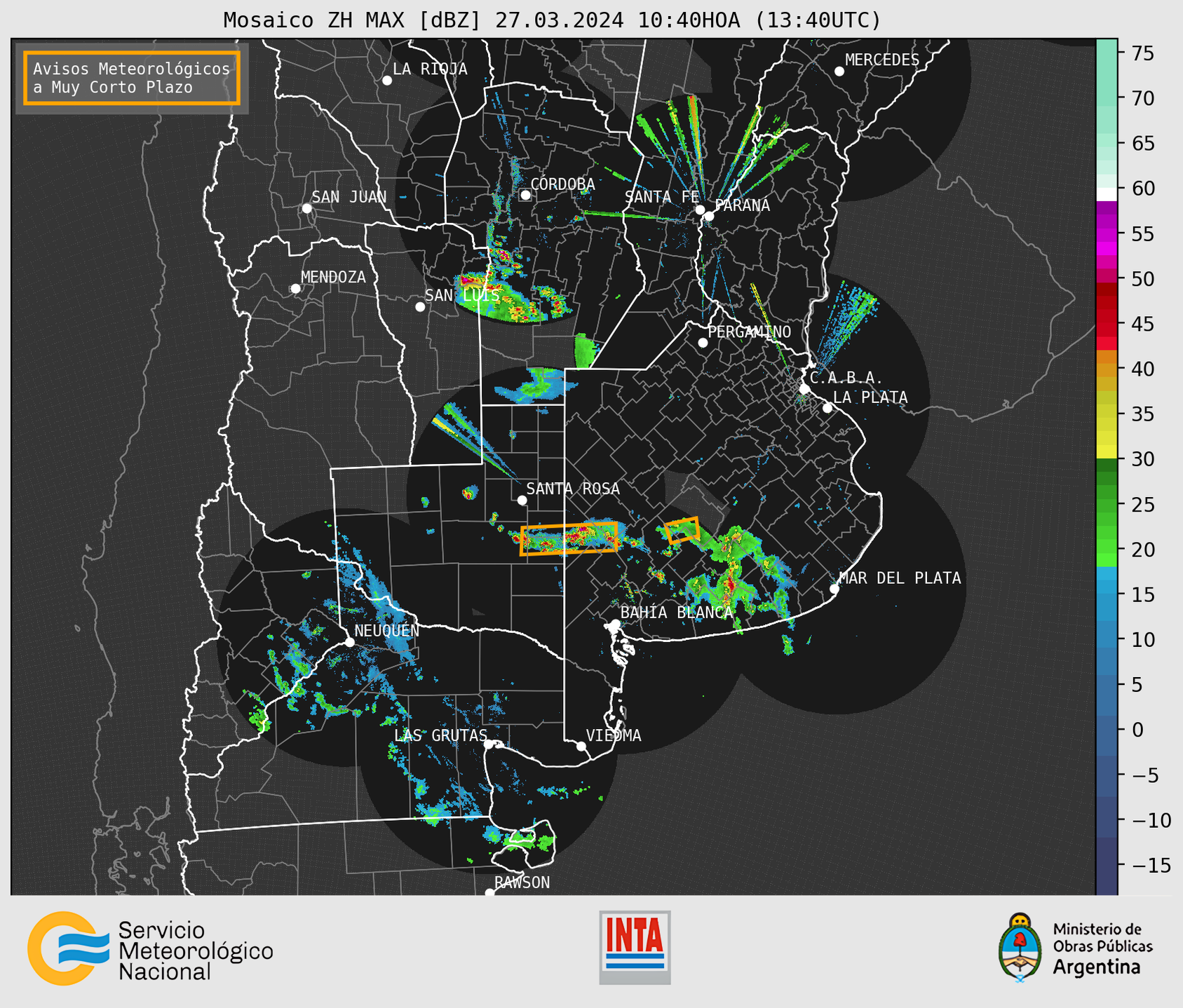
Task: Click the Ministerio de Obras Públicas emblem
Action: 1020,948
